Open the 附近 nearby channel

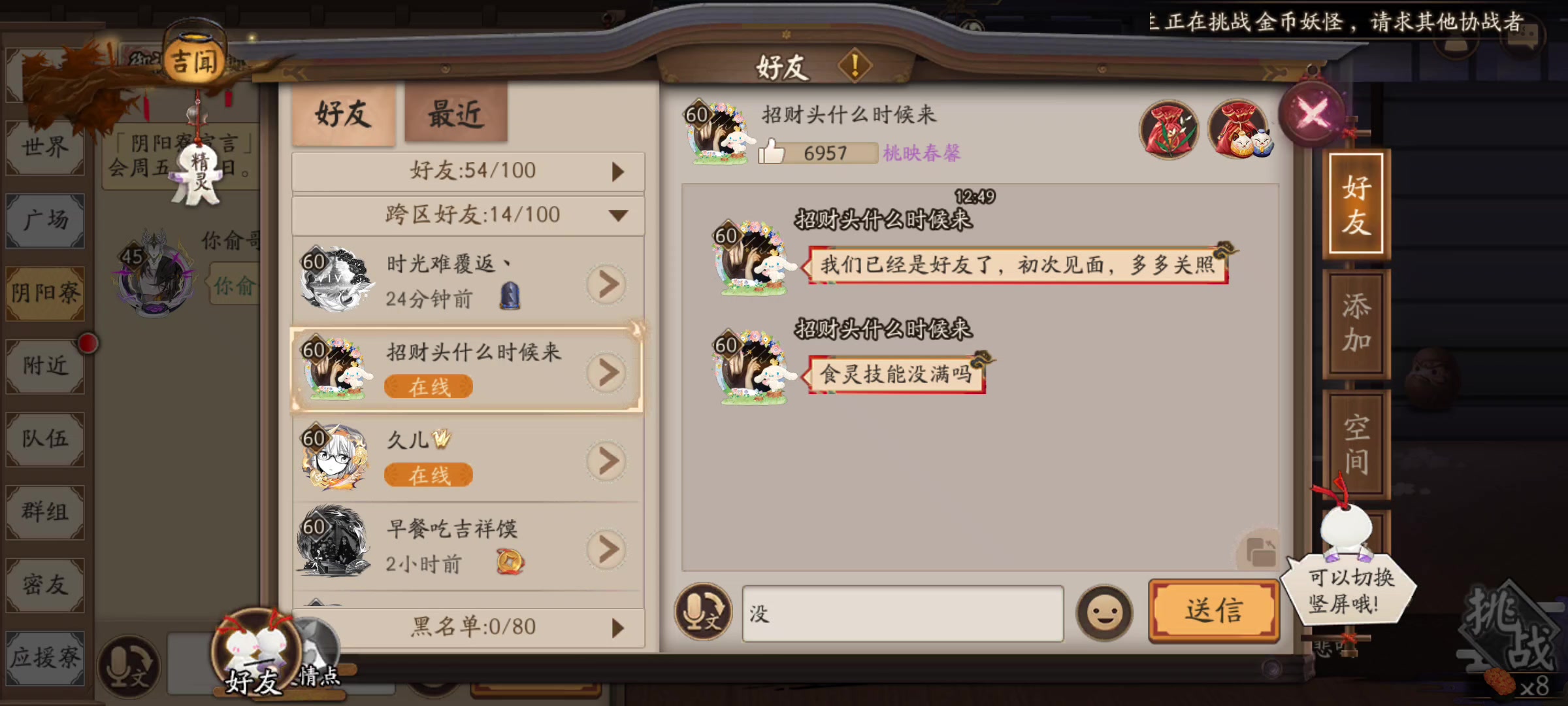45,365
